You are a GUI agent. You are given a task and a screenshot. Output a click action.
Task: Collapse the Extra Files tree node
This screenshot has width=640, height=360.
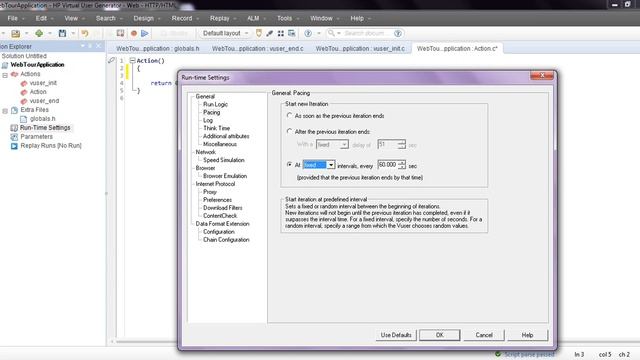(x=5, y=111)
